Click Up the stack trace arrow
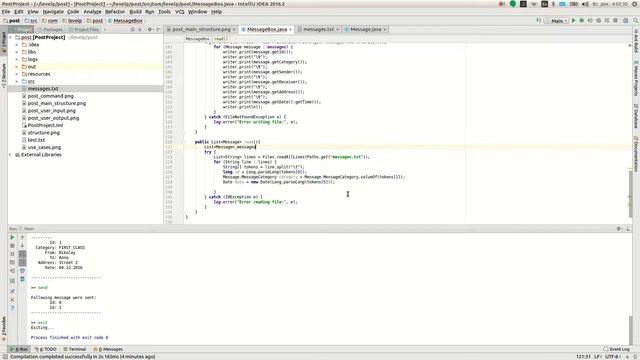This screenshot has height=360, width=640. click(22, 237)
